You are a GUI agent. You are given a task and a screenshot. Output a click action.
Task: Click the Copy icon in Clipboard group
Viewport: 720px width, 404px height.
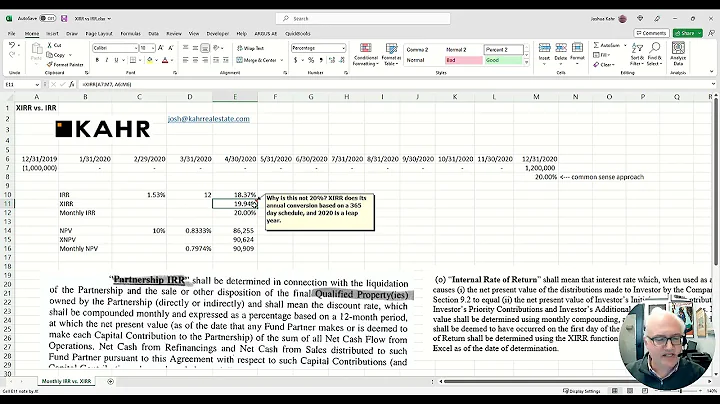point(50,55)
